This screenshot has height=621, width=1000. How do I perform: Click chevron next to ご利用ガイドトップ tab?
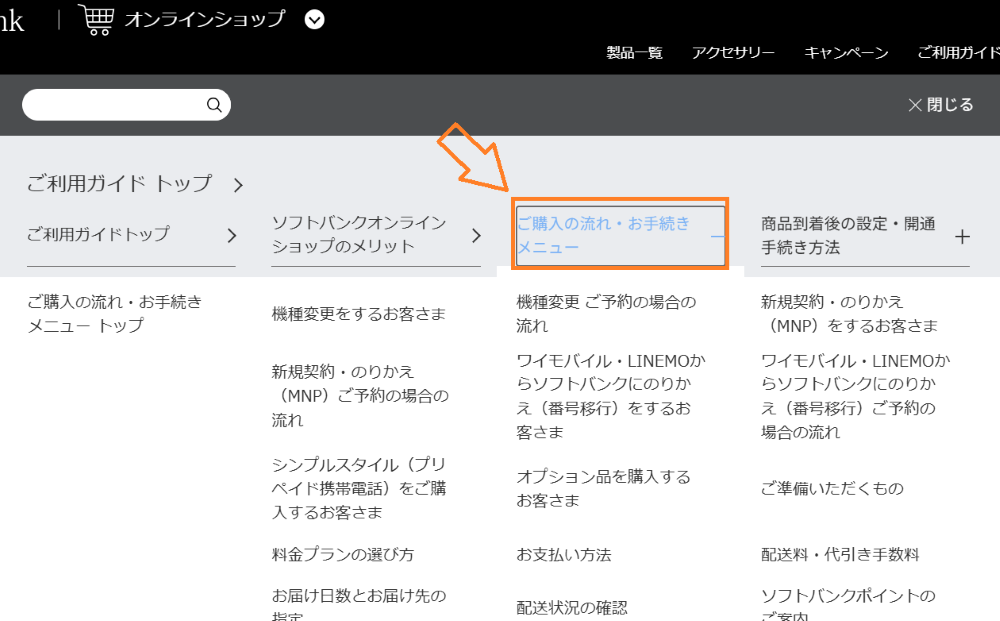point(232,236)
